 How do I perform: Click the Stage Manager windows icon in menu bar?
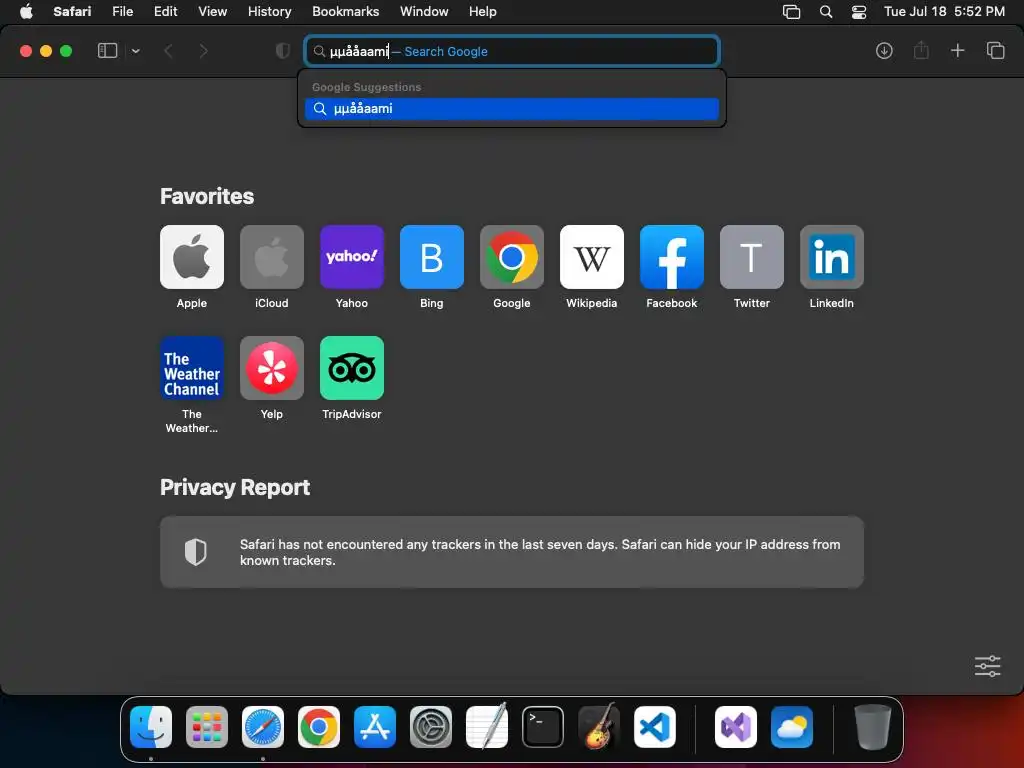[792, 11]
